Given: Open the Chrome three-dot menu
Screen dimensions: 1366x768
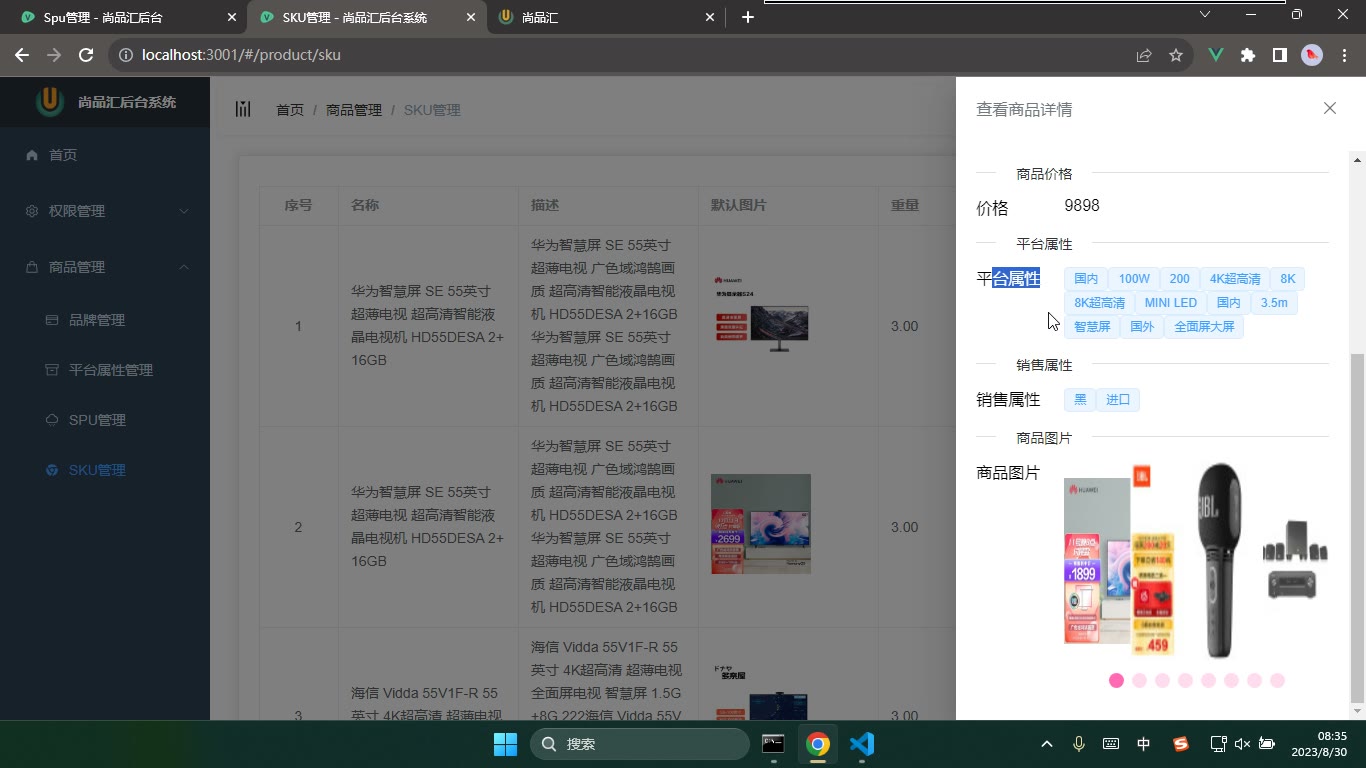Looking at the screenshot, I should coord(1344,55).
